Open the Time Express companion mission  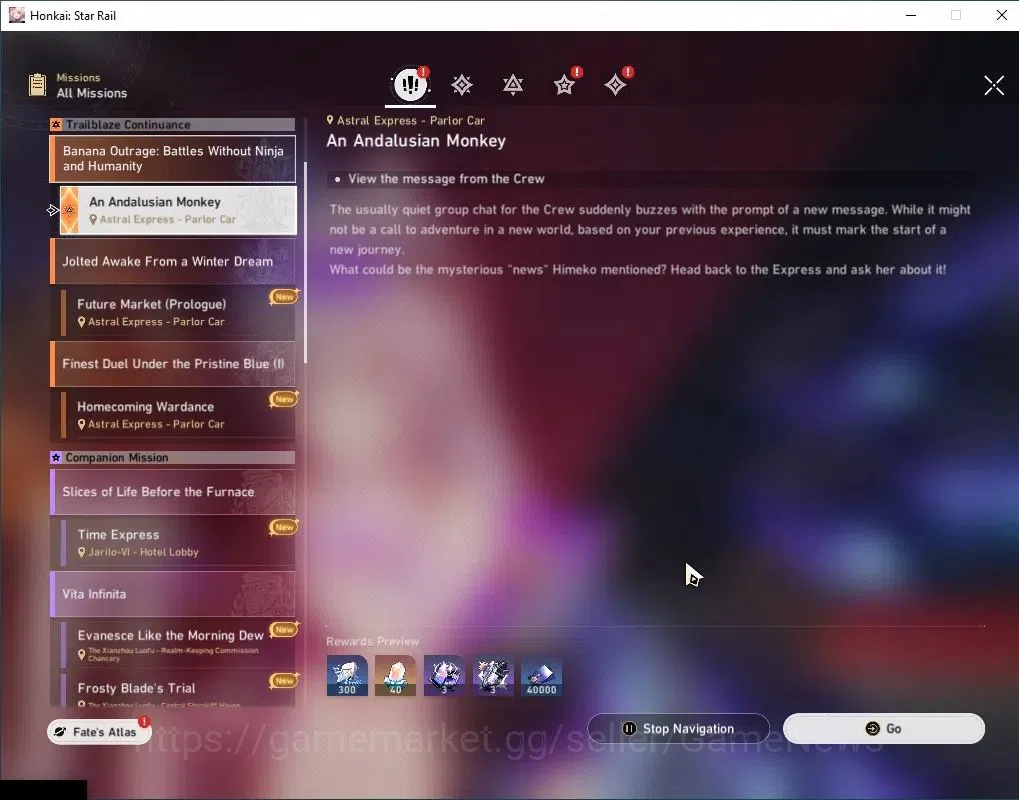coord(178,543)
